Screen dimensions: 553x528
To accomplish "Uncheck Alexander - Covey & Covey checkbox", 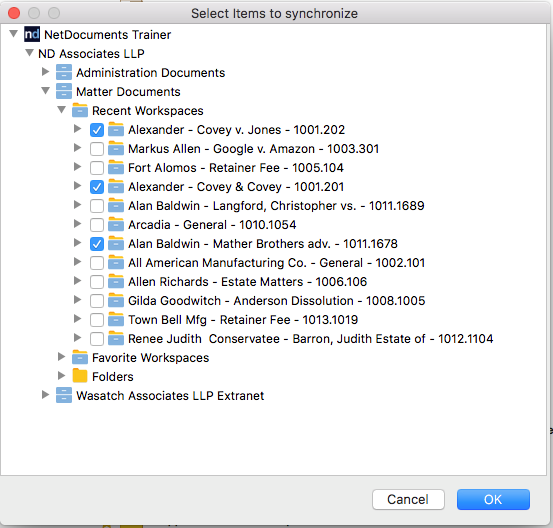I will point(97,187).
